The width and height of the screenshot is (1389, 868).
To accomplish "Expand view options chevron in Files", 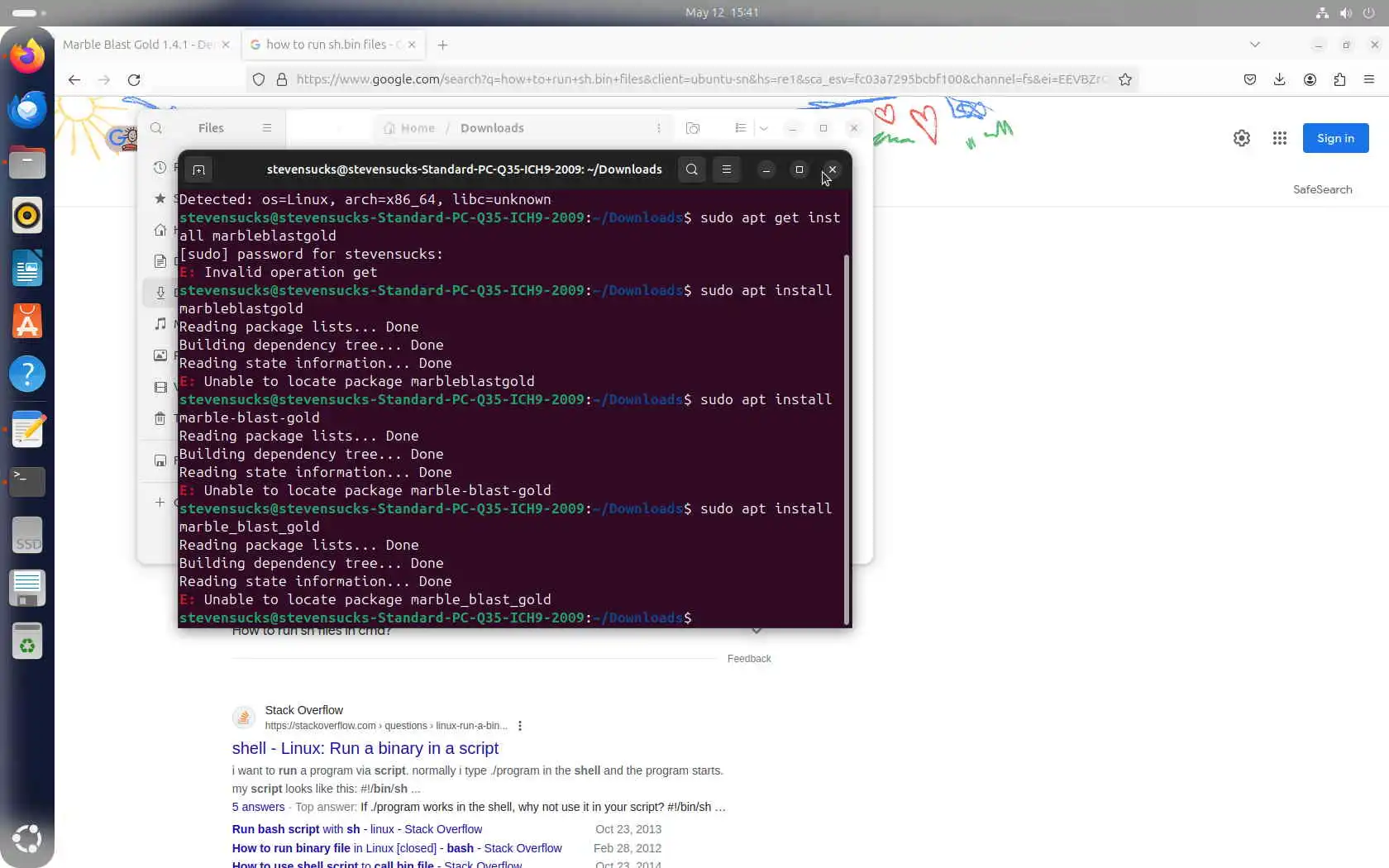I will 764,128.
